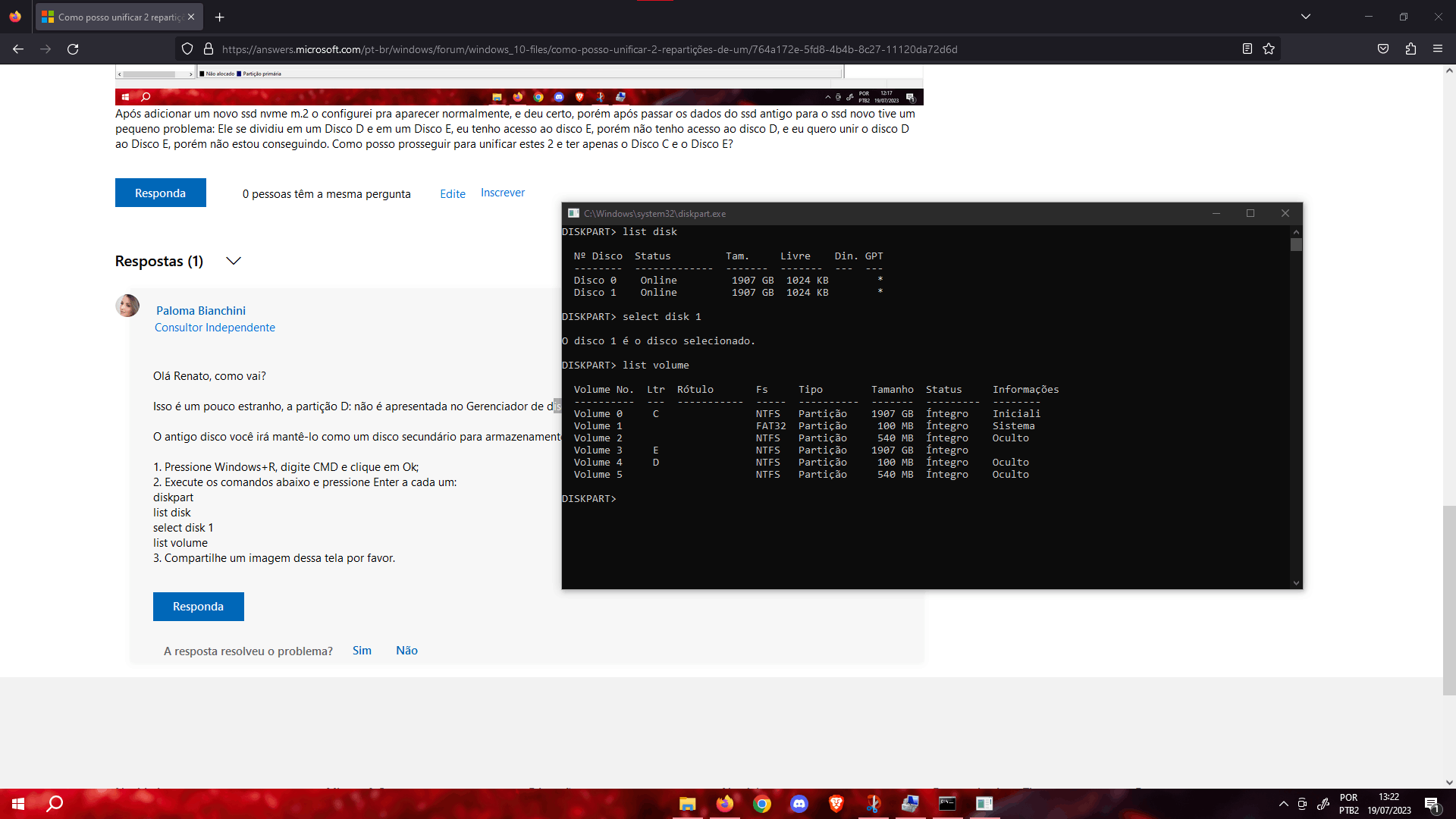Click the tracking protection shield icon

click(x=187, y=49)
